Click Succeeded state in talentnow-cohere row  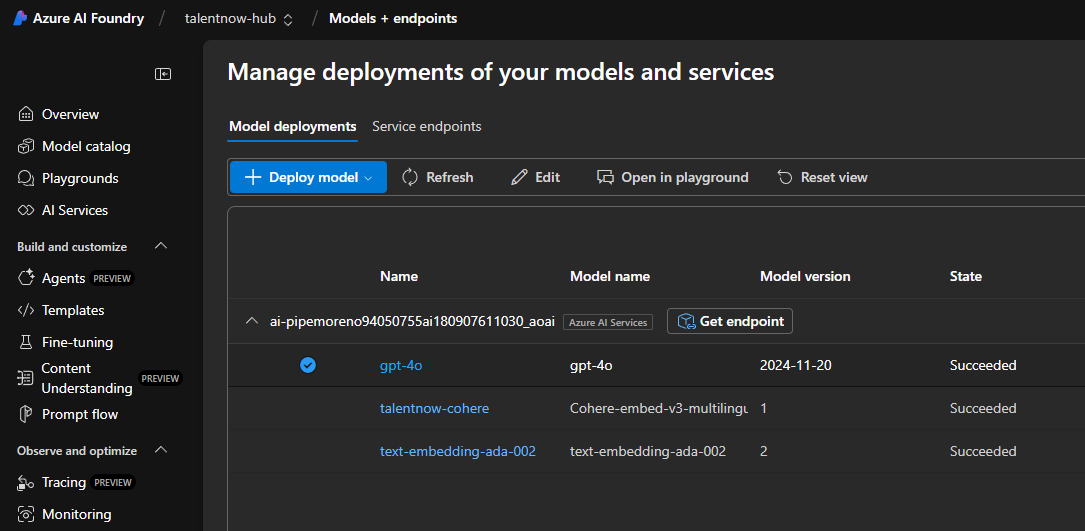click(x=983, y=408)
